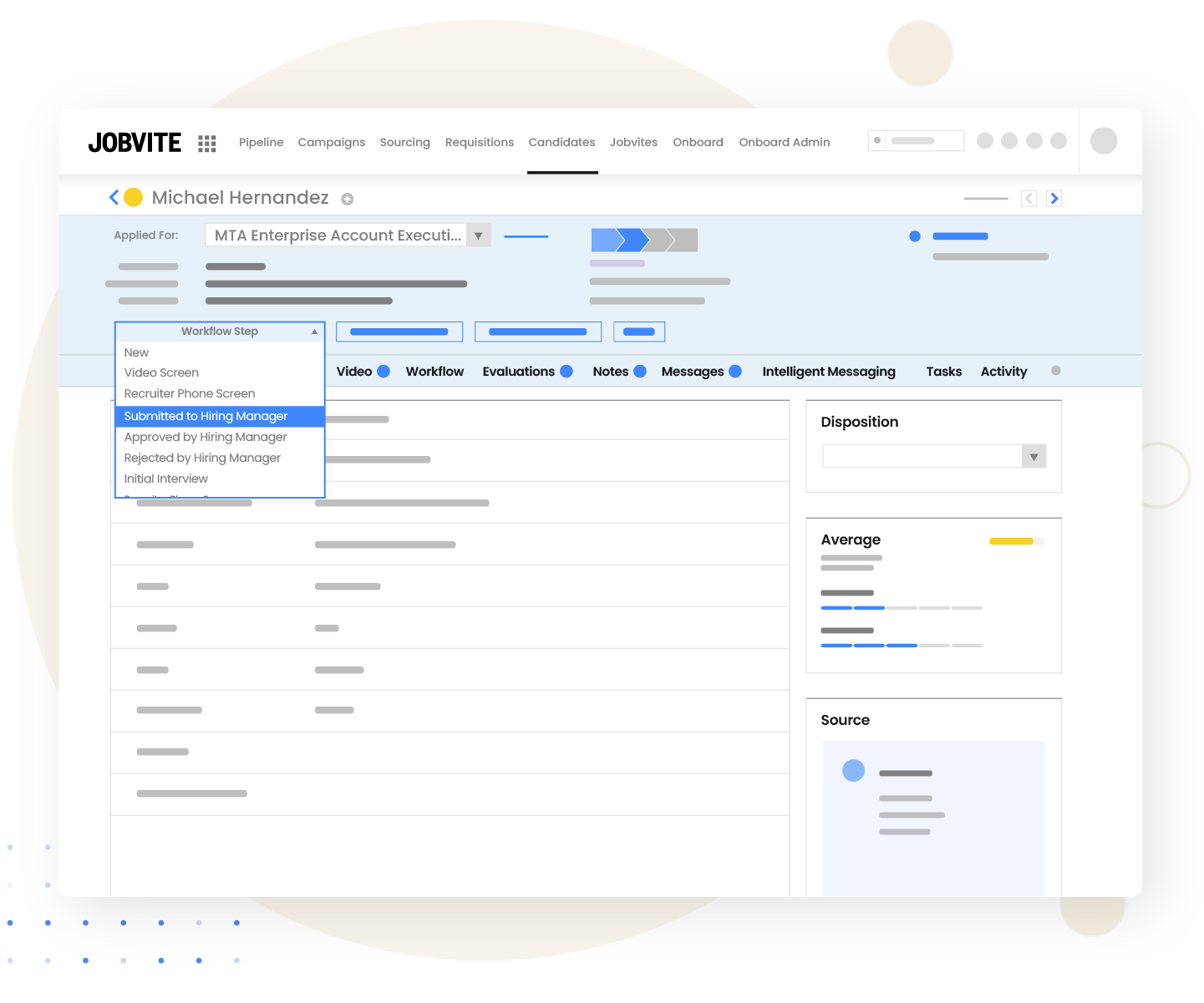The image size is (1204, 1003).
Task: Open the Activity tab
Action: (1003, 371)
